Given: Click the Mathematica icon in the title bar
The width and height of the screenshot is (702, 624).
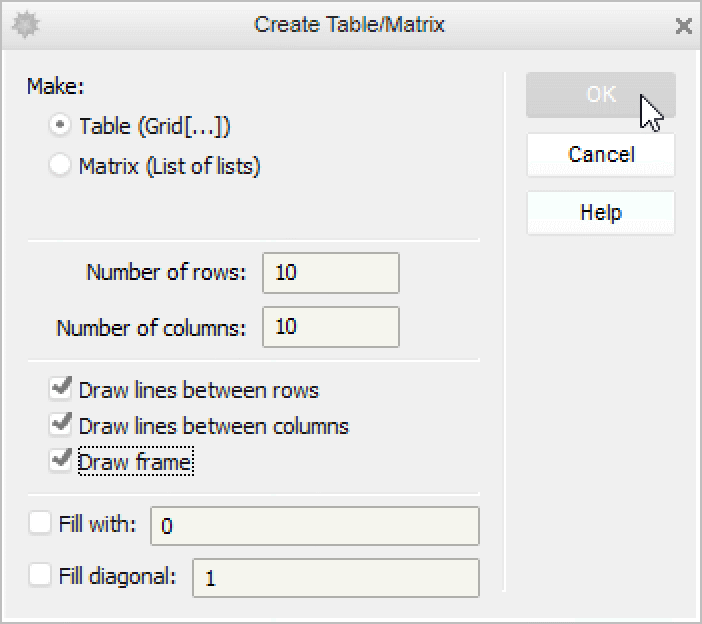Looking at the screenshot, I should pos(22,25).
